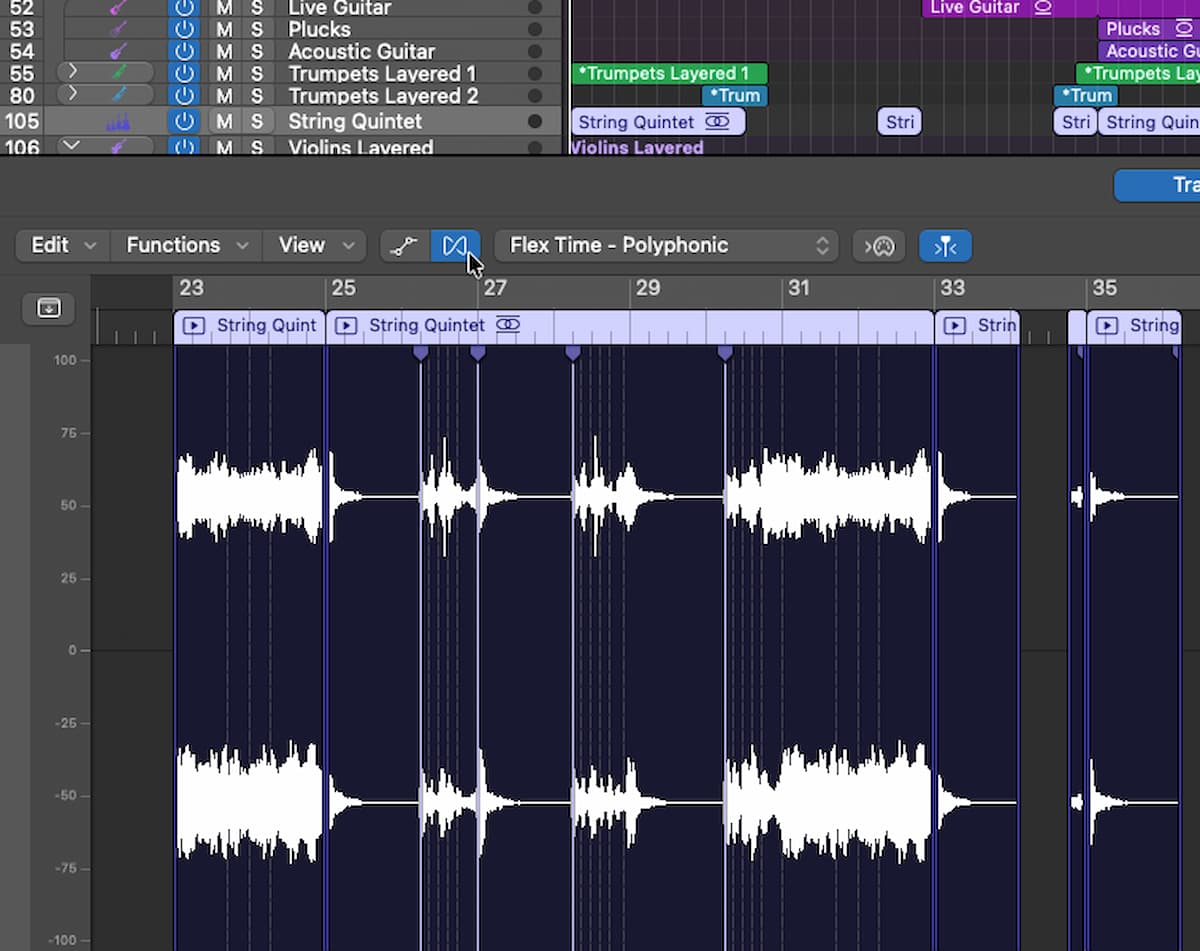
Task: Expand the Trumpets Layered 1 track stack
Action: tap(72, 72)
